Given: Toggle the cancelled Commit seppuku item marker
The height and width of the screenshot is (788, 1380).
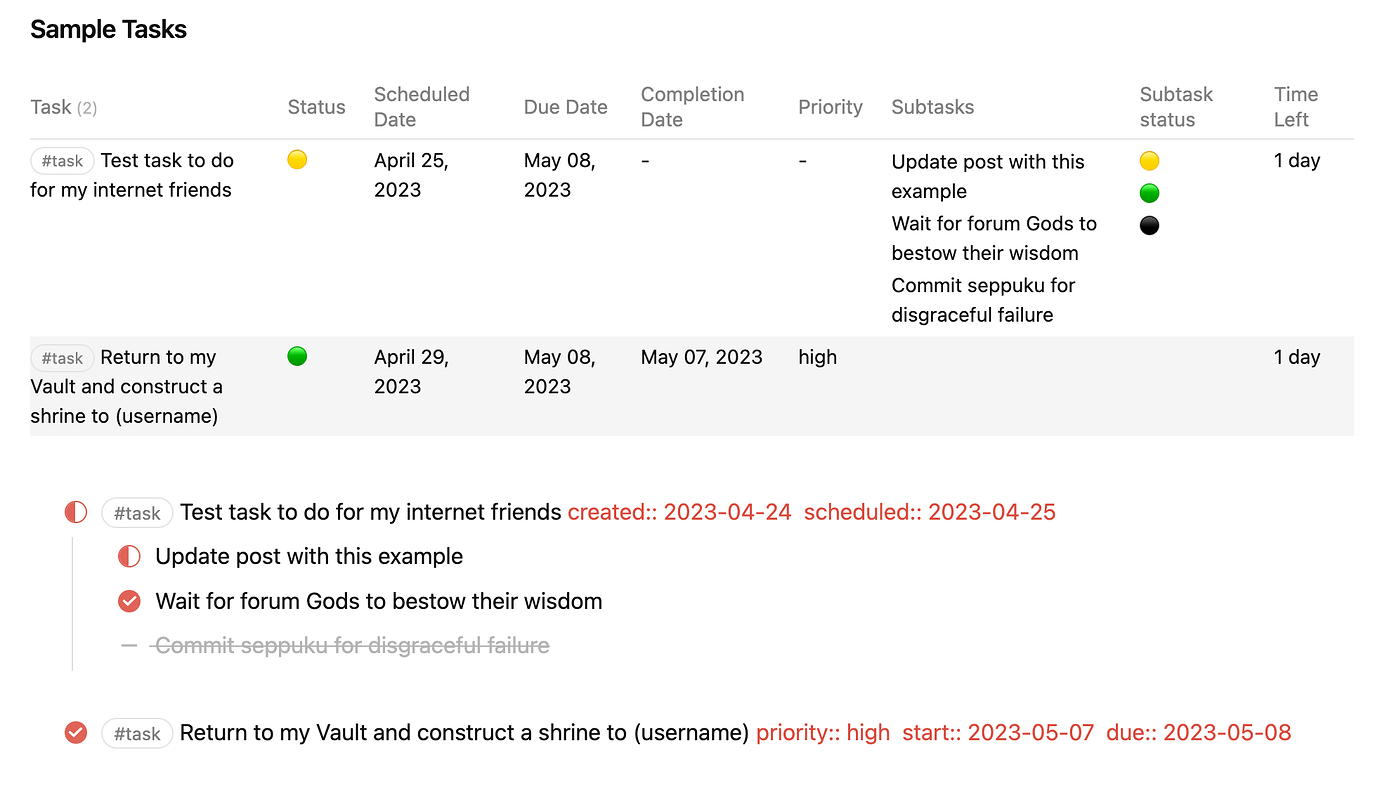Looking at the screenshot, I should 129,646.
